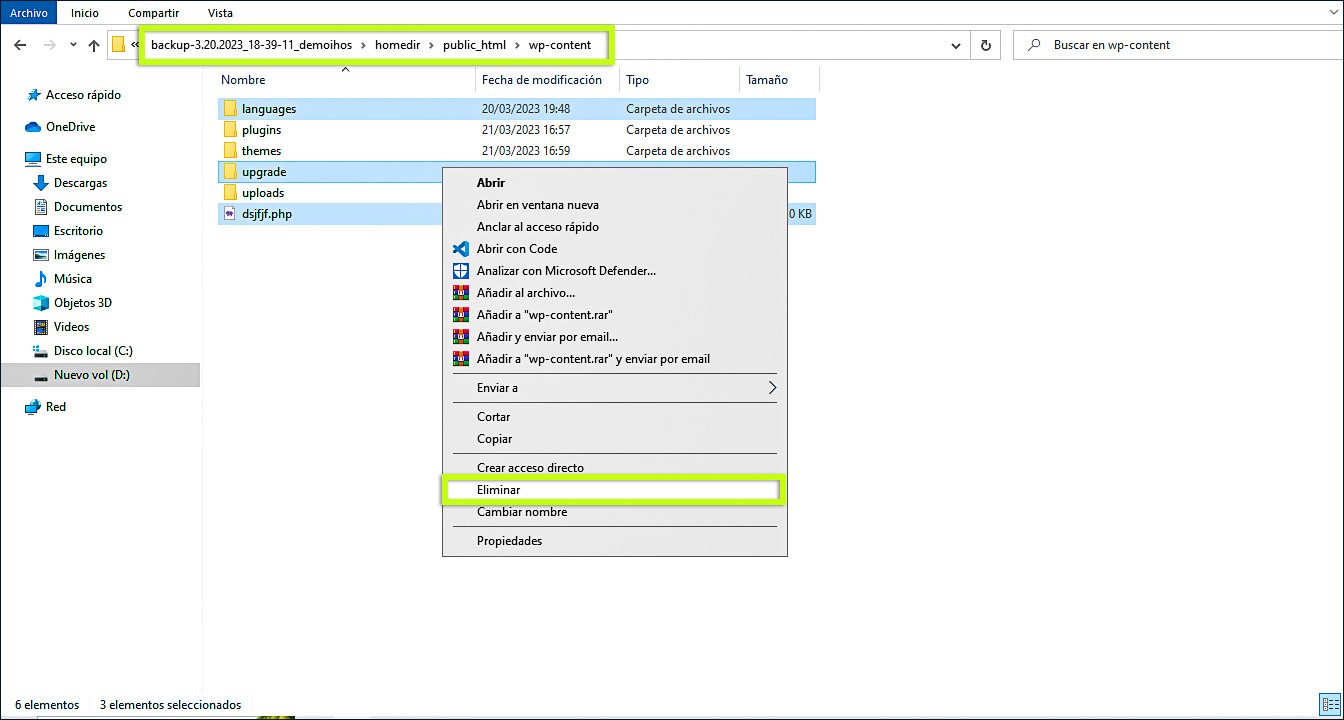This screenshot has width=1344, height=720.
Task: Open Disco local (C:) drive
Action: pyautogui.click(x=93, y=351)
